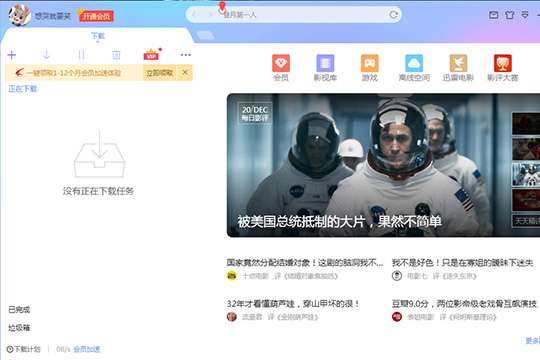Go forward with the forward arrow

coord(210,14)
